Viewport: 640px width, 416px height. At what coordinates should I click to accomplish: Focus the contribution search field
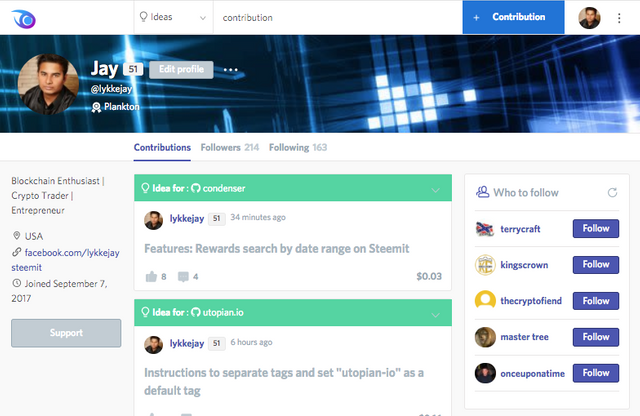338,18
